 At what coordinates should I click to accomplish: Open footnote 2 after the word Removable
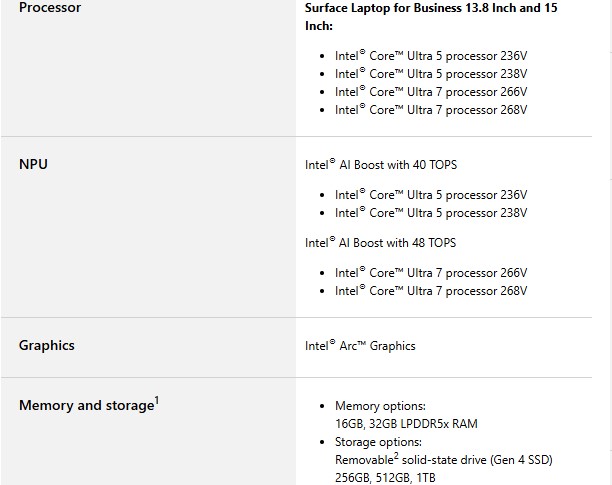398,455
